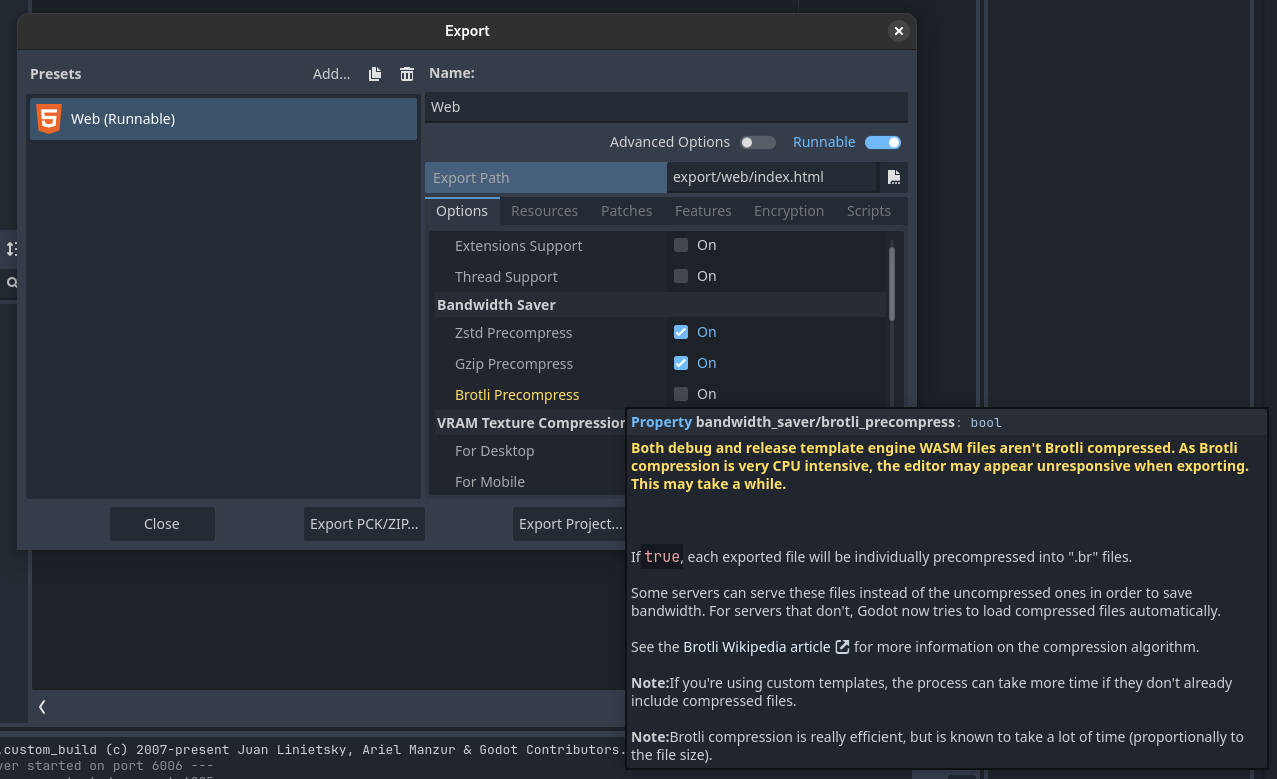Screen dimensions: 1277x779
Task: Switch to the Features tab
Action: coord(703,211)
